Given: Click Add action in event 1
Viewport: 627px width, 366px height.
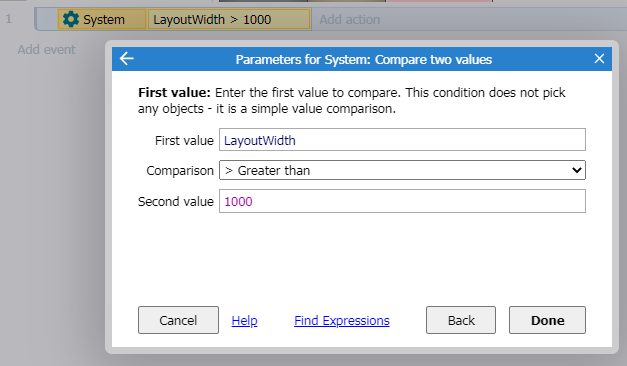Looking at the screenshot, I should [x=349, y=19].
